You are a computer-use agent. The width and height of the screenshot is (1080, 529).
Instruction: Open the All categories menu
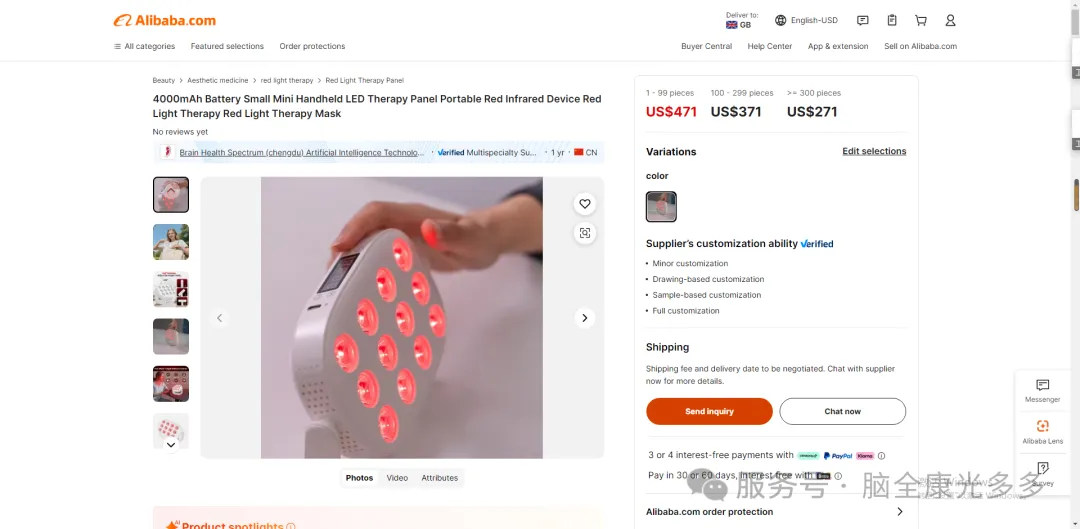click(145, 46)
